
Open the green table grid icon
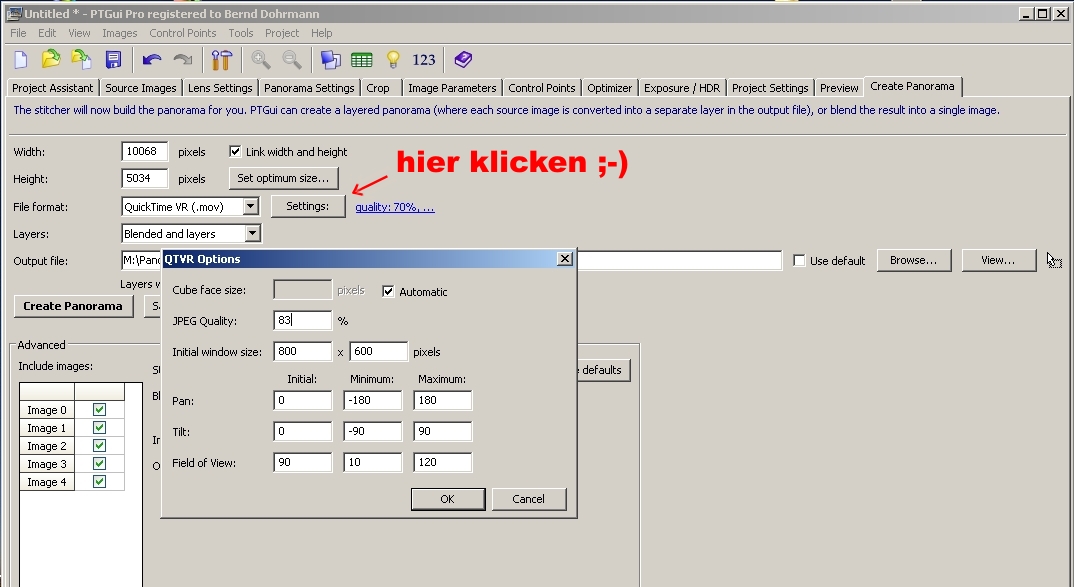[361, 60]
